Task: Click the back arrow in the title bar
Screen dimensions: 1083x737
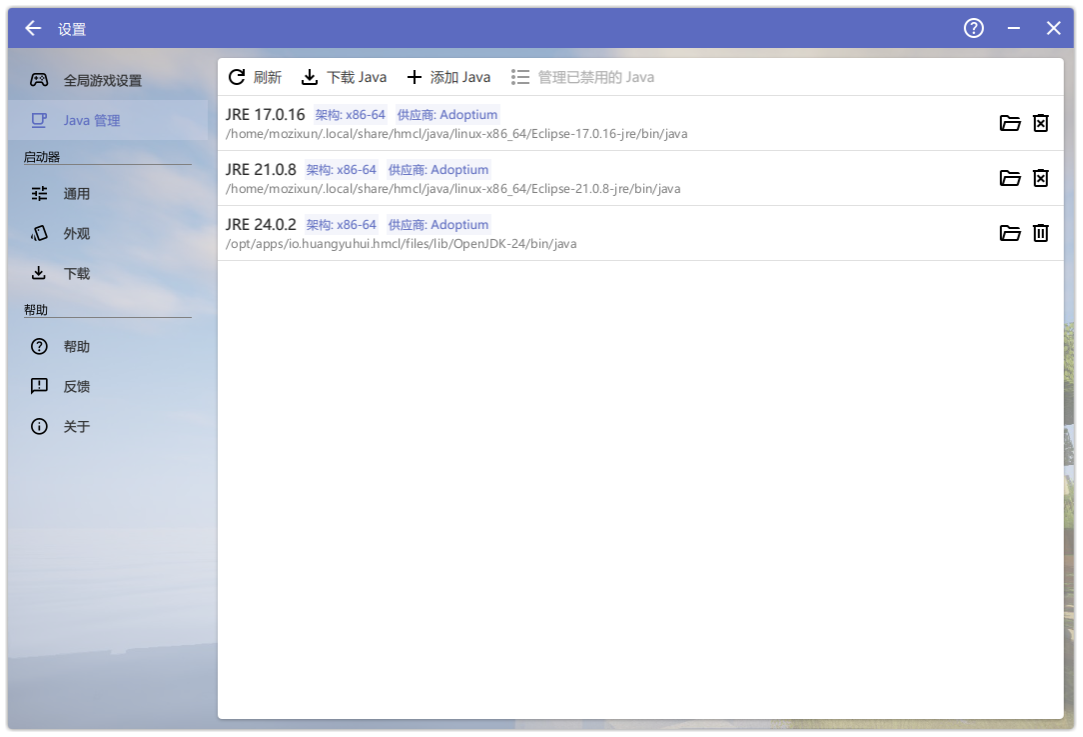Action: click(x=32, y=28)
